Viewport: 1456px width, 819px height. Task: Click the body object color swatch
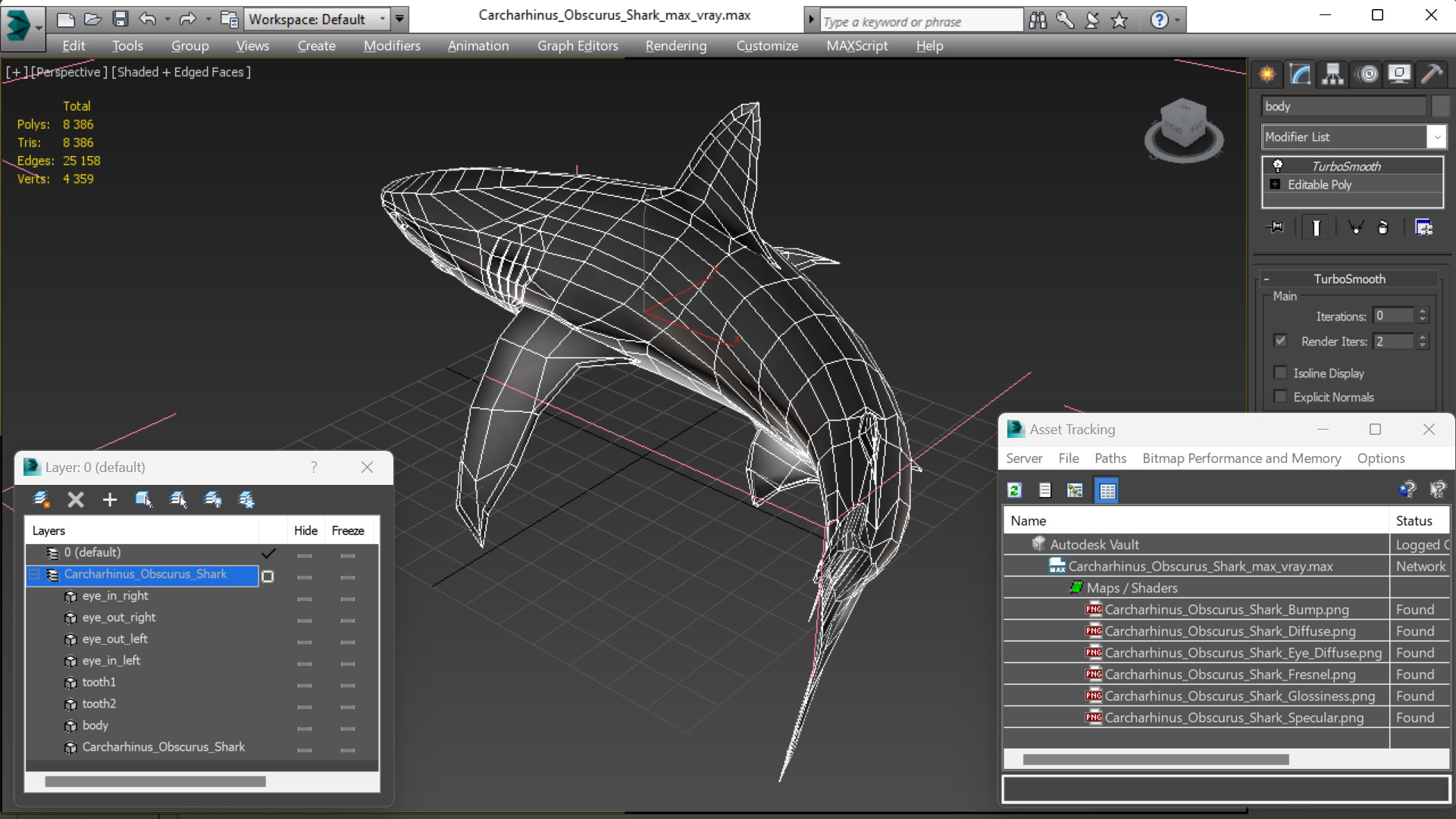pos(1440,106)
